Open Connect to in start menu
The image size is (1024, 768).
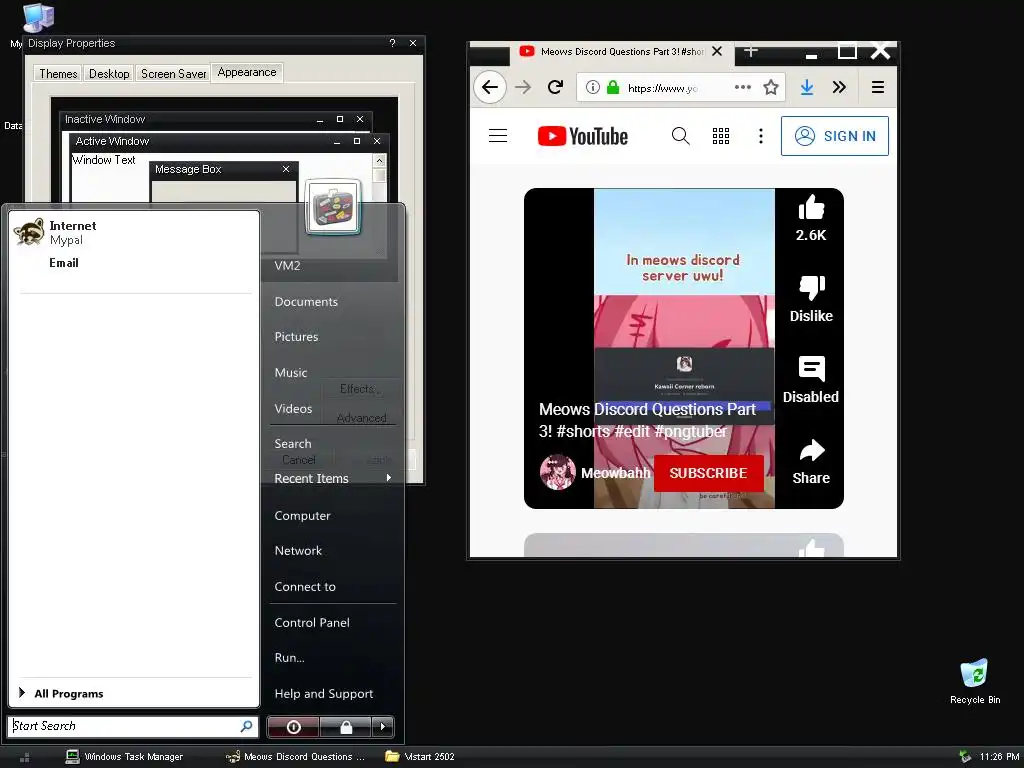pyautogui.click(x=305, y=587)
